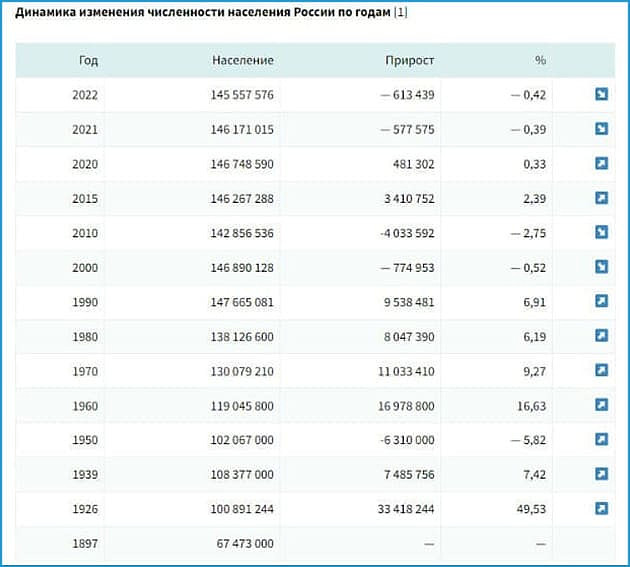Click population value 102 067 000

tap(242, 440)
